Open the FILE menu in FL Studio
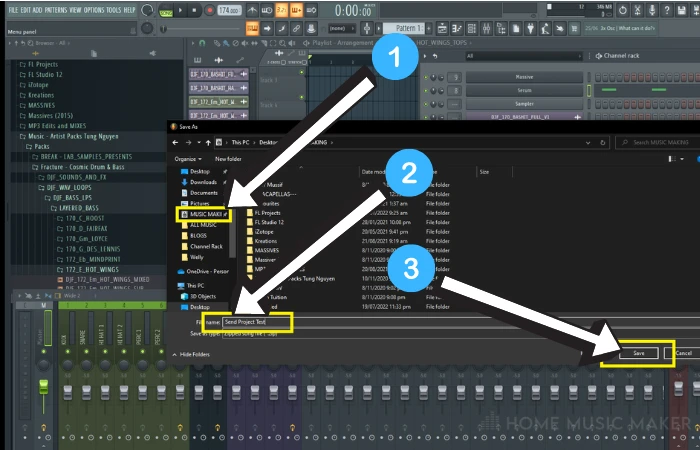Screen dimensions: 700x450 pyautogui.click(x=13, y=10)
